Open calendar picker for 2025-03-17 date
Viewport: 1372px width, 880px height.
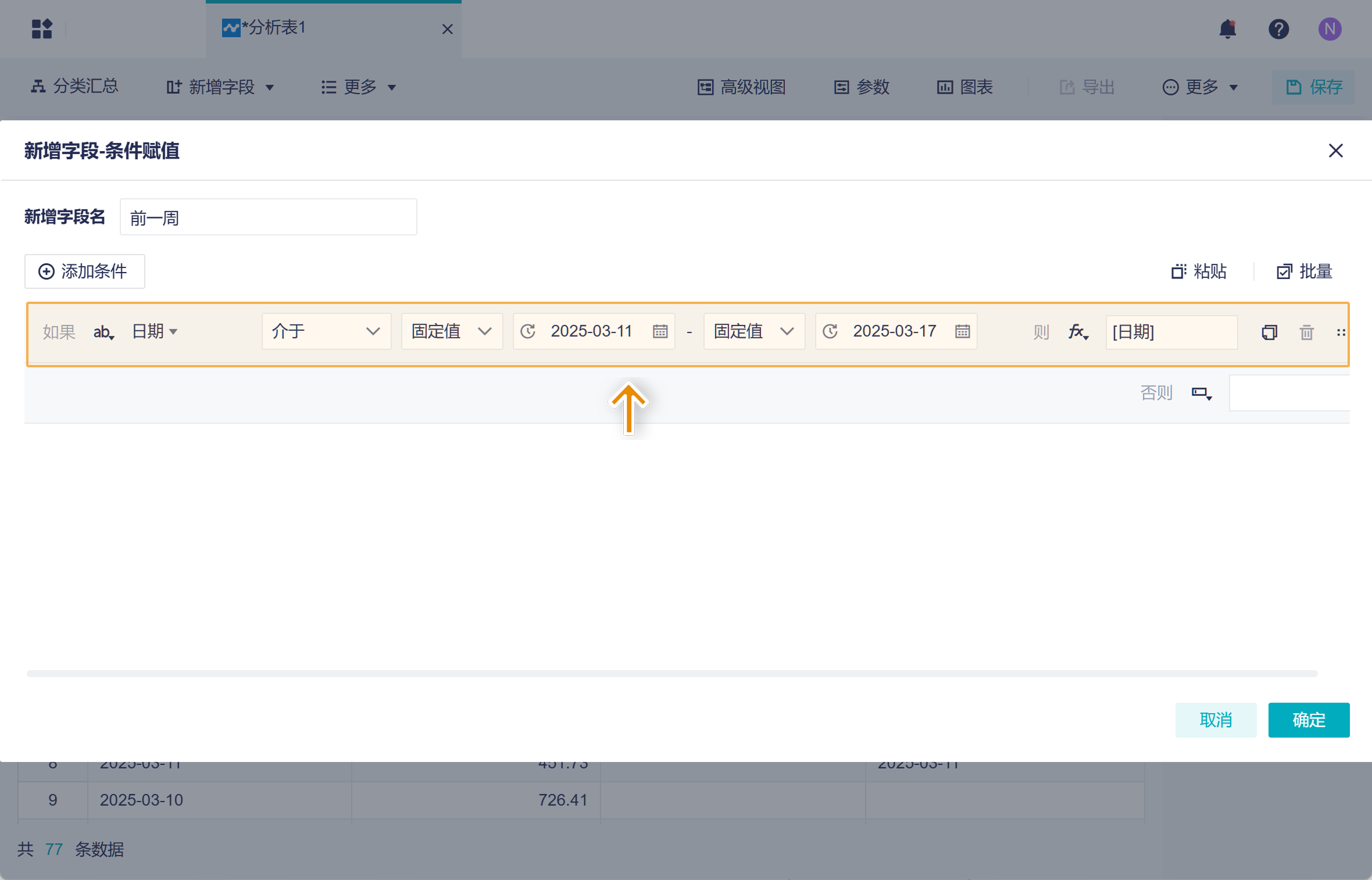pos(962,331)
